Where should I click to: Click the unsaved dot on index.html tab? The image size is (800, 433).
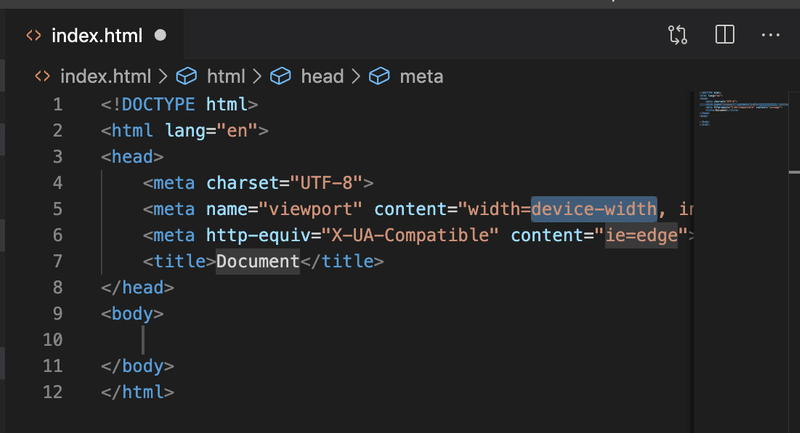pos(160,36)
